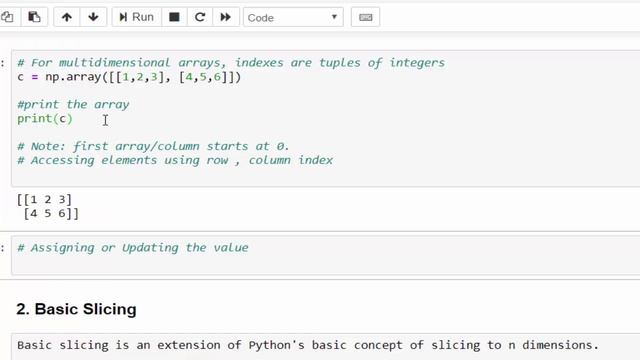Click the paste cells below icon
Viewport: 640px width, 360px height.
[34, 17]
